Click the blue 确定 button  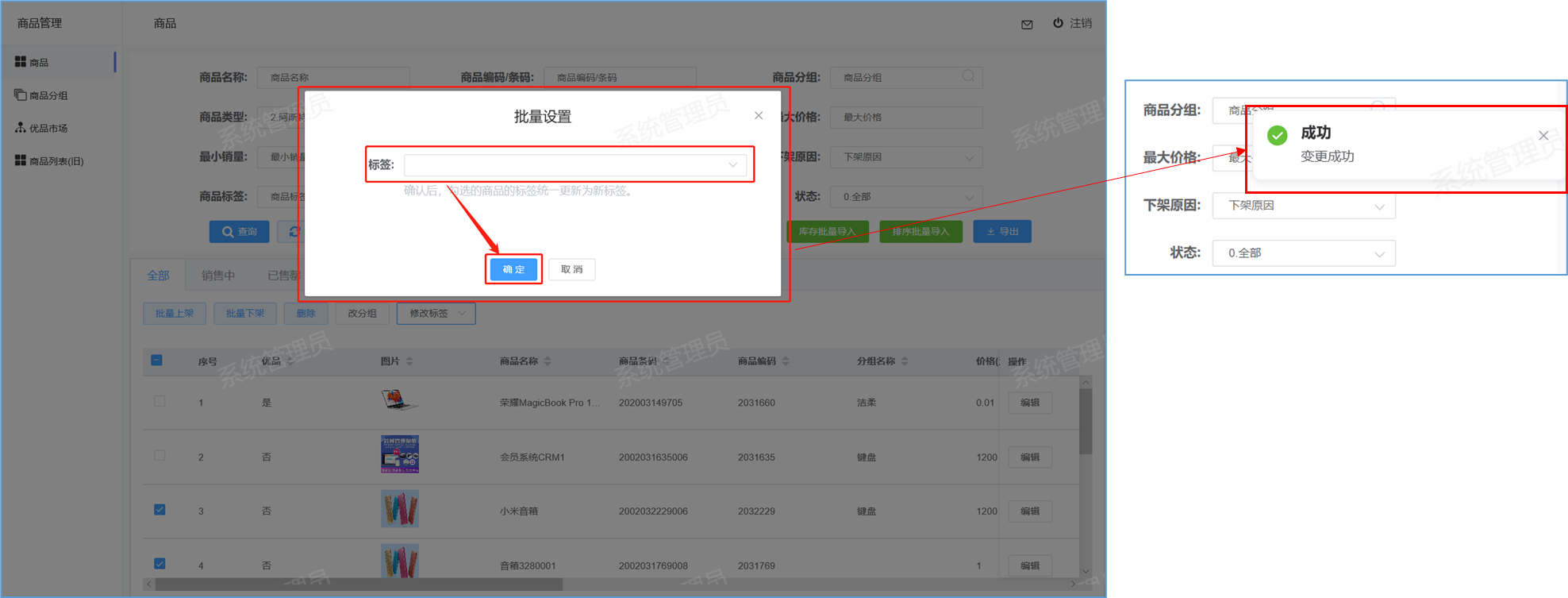513,269
